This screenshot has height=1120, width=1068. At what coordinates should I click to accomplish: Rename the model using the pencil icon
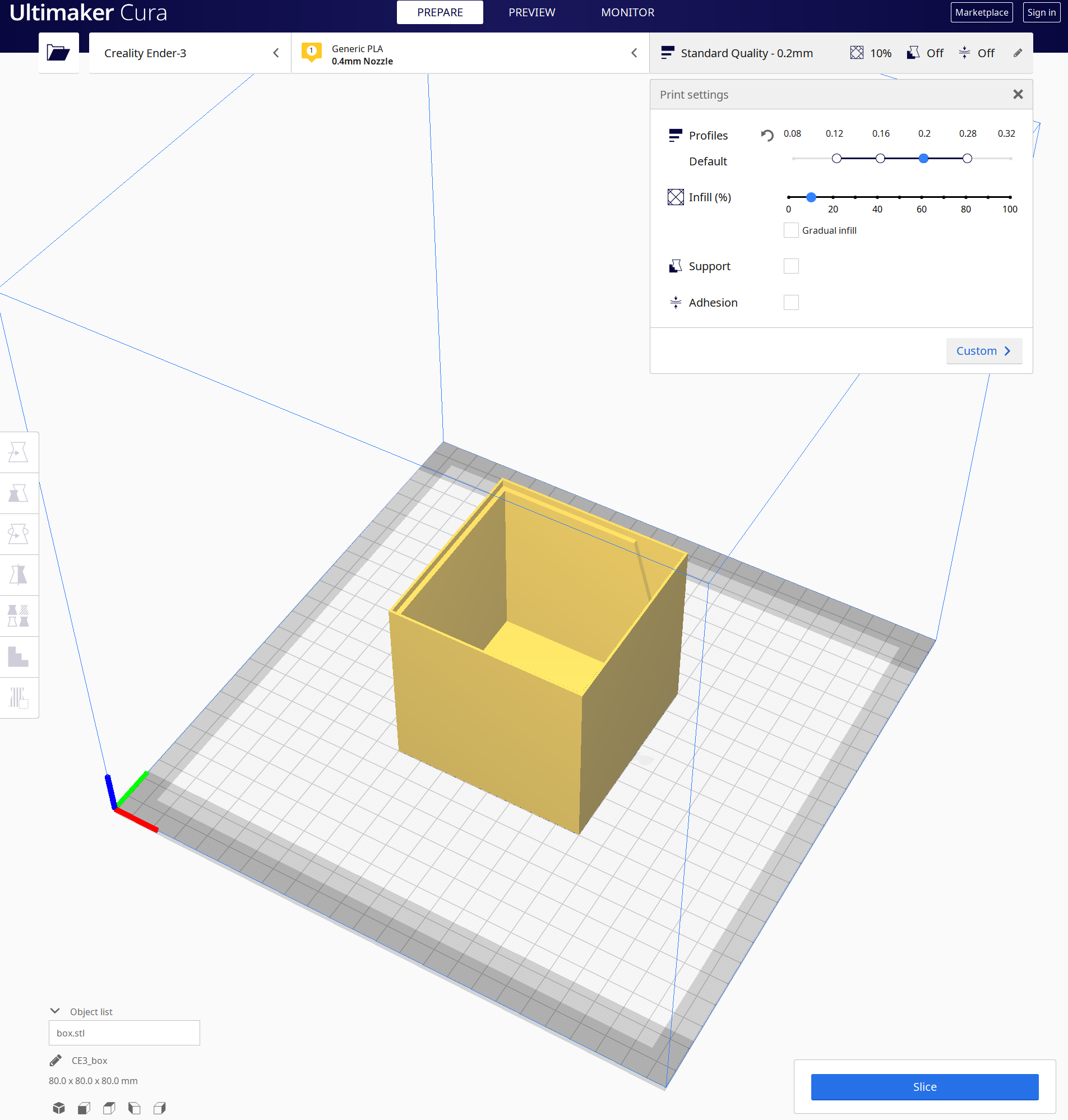(x=55, y=1059)
